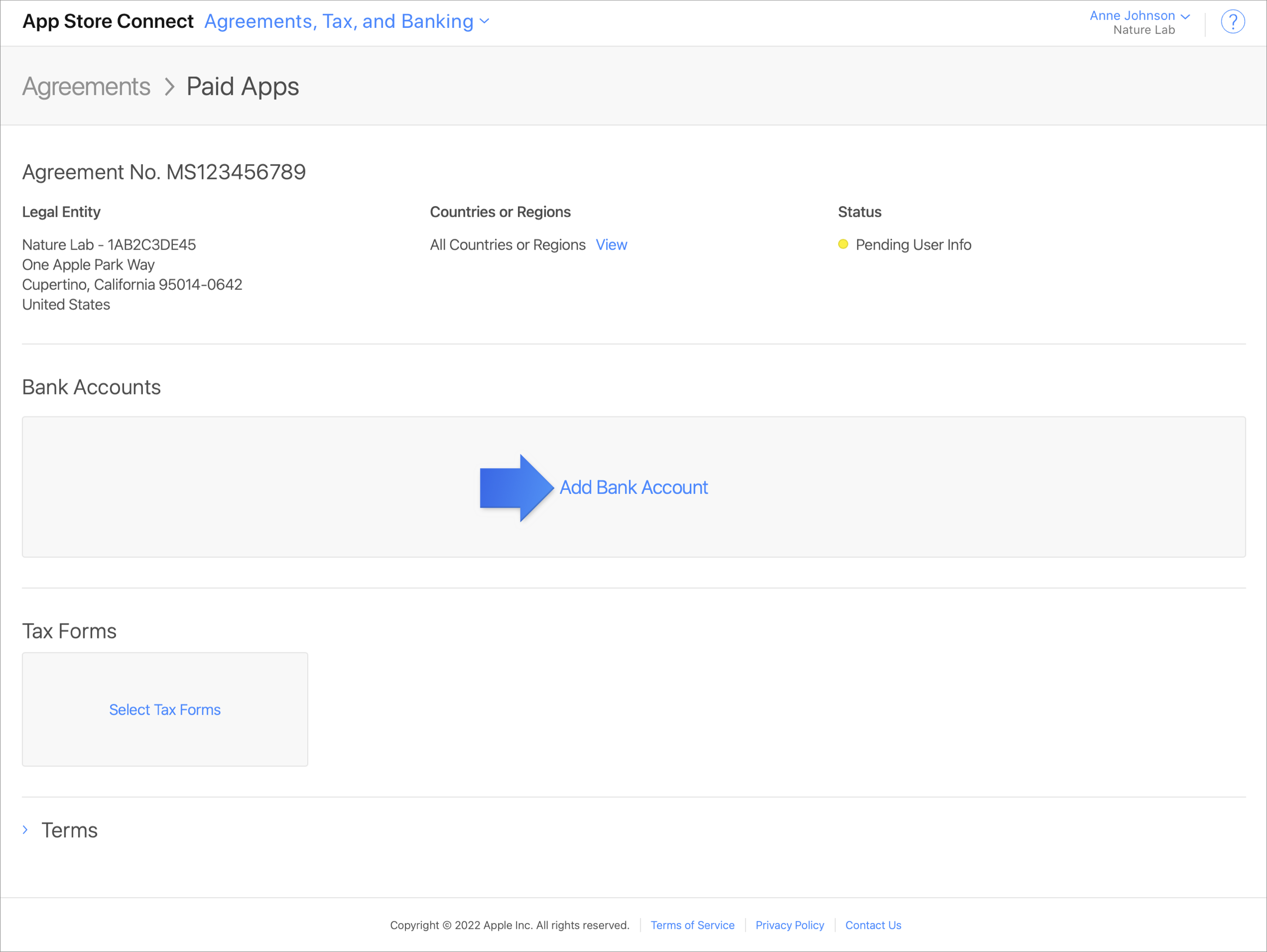Open the Contact Us link

[x=873, y=925]
